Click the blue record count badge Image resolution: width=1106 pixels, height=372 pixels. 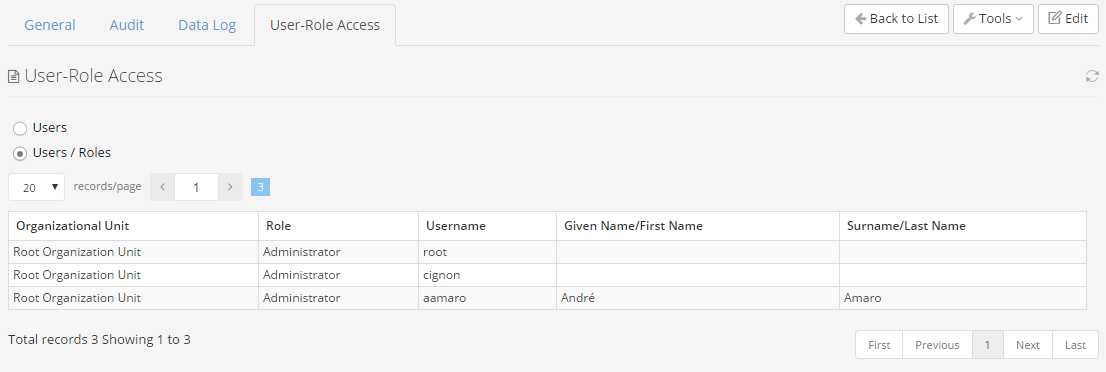point(260,187)
